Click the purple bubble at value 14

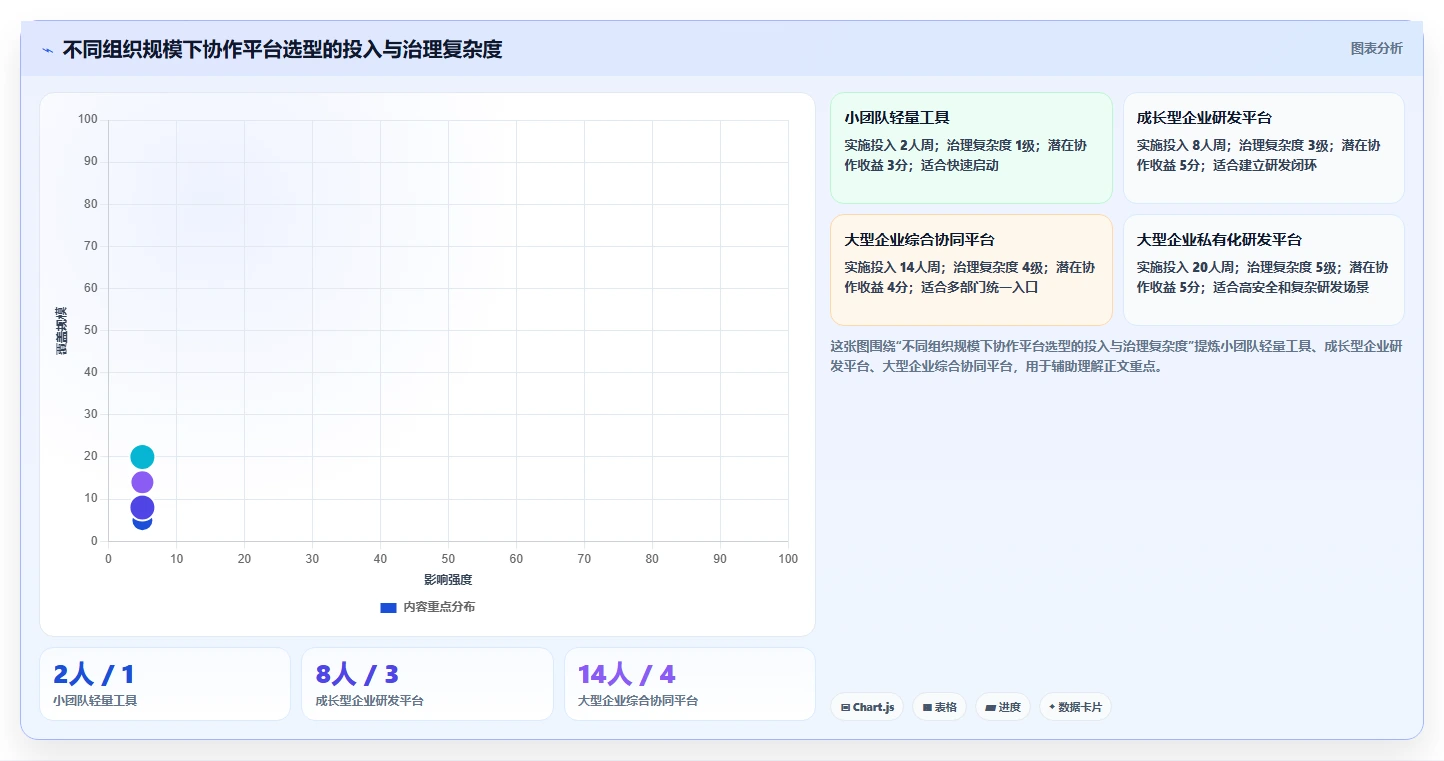142,482
